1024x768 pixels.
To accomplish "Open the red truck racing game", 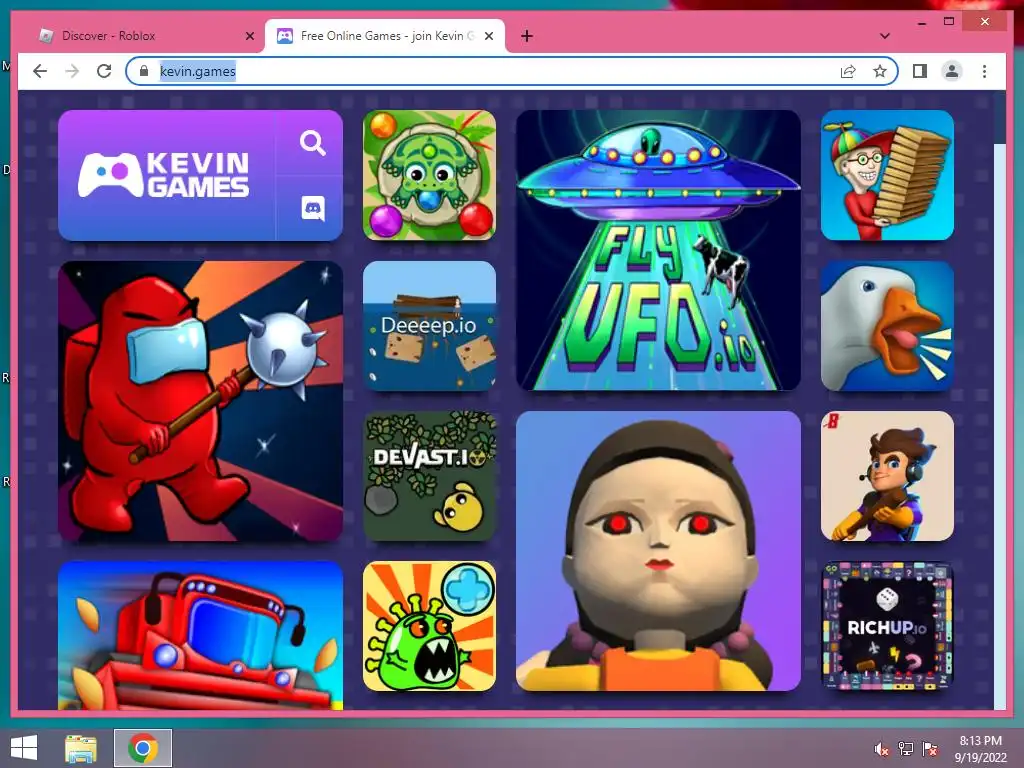I will pos(200,635).
